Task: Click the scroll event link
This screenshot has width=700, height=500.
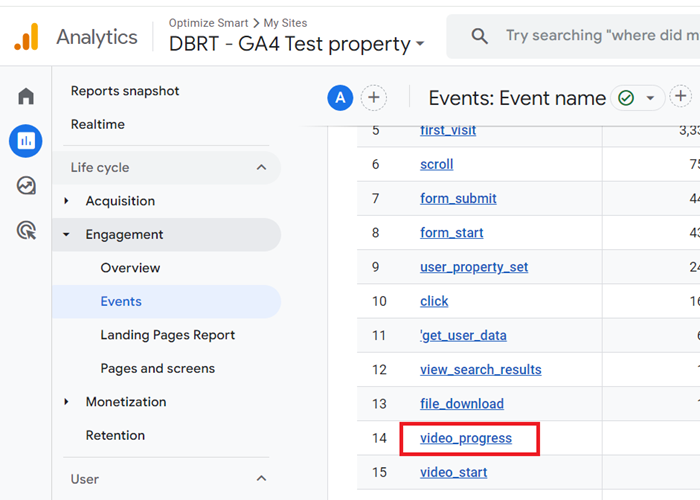Action: 437,164
